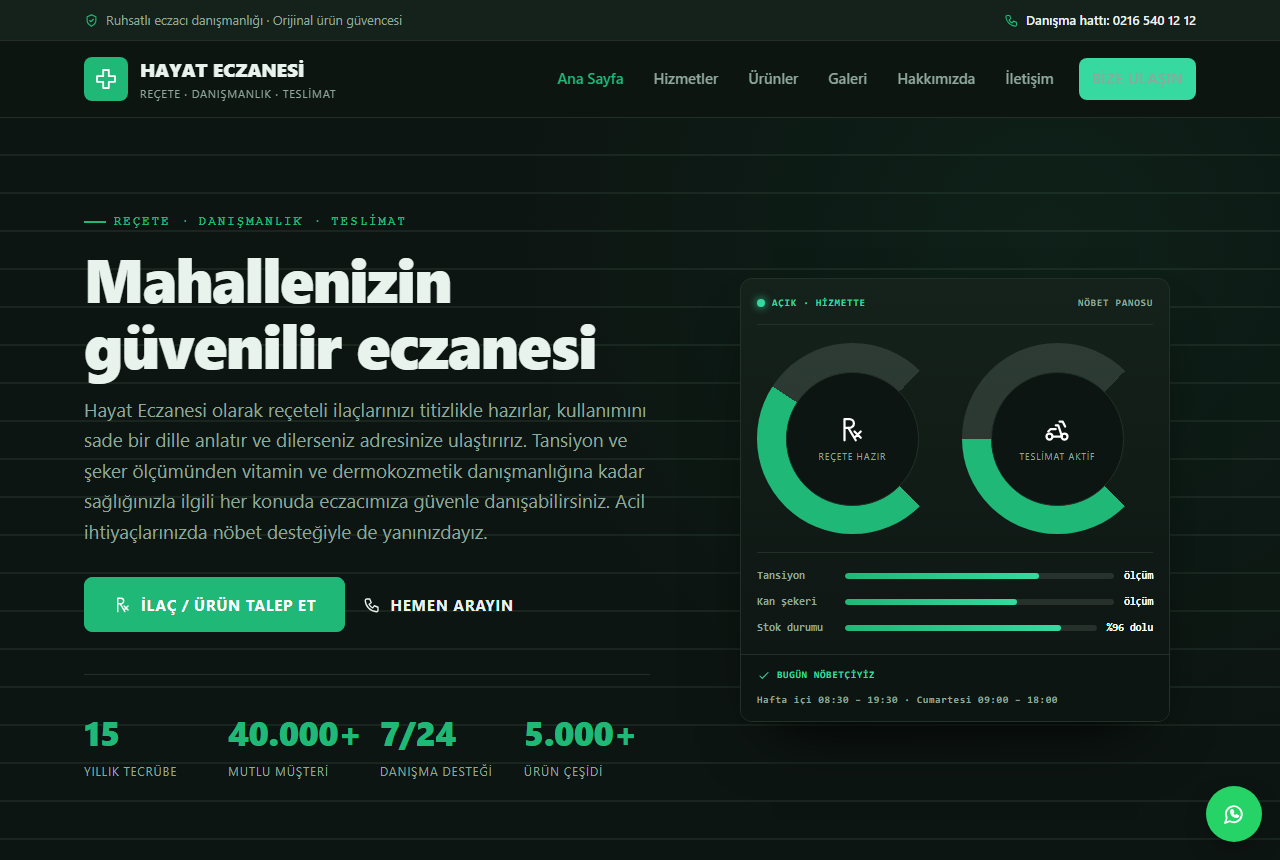
Task: Click the 'BUGÜN NÖBETÇİYİZ' text
Action: (x=826, y=675)
